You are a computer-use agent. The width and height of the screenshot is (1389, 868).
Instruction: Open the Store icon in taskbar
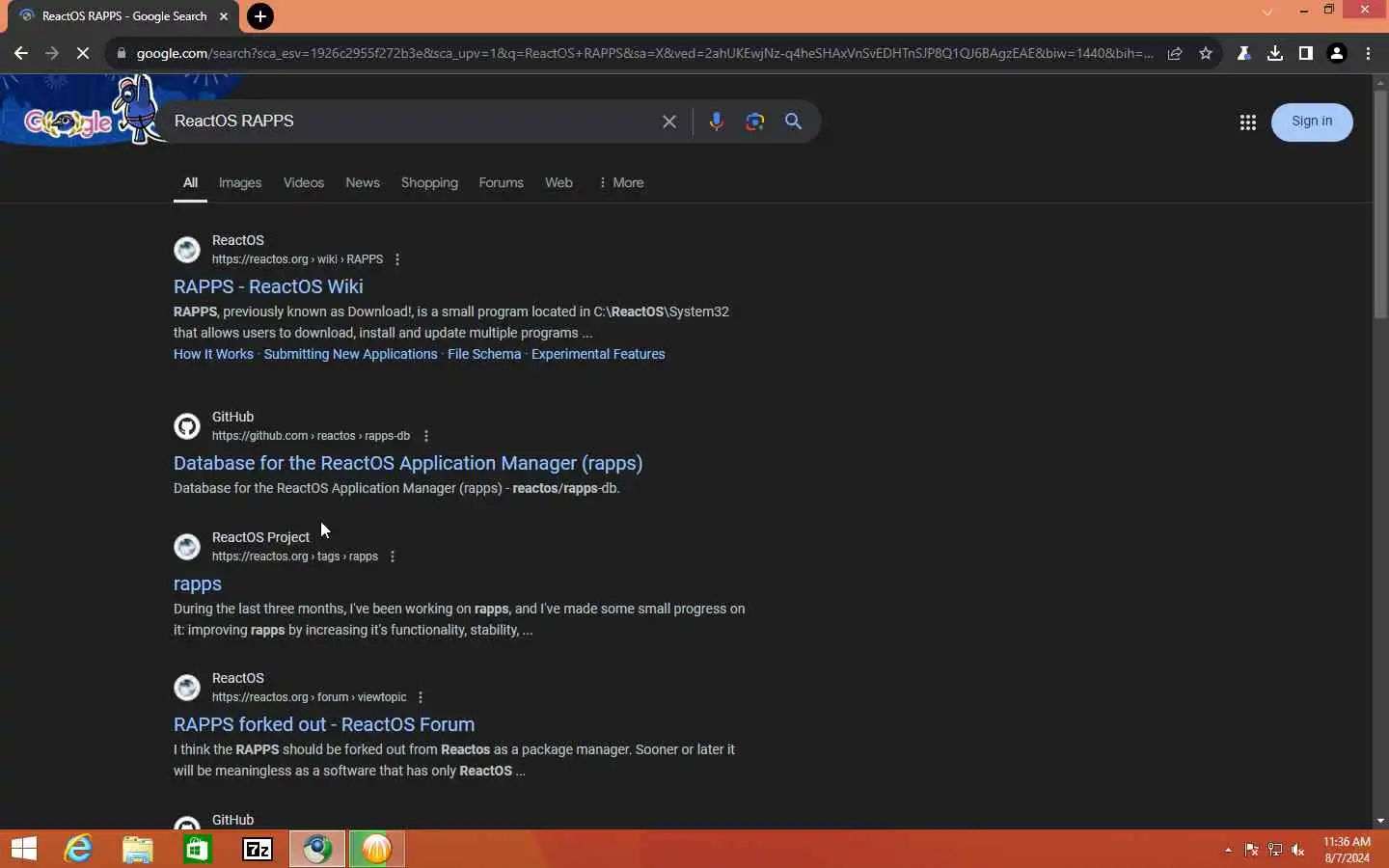pyautogui.click(x=198, y=849)
